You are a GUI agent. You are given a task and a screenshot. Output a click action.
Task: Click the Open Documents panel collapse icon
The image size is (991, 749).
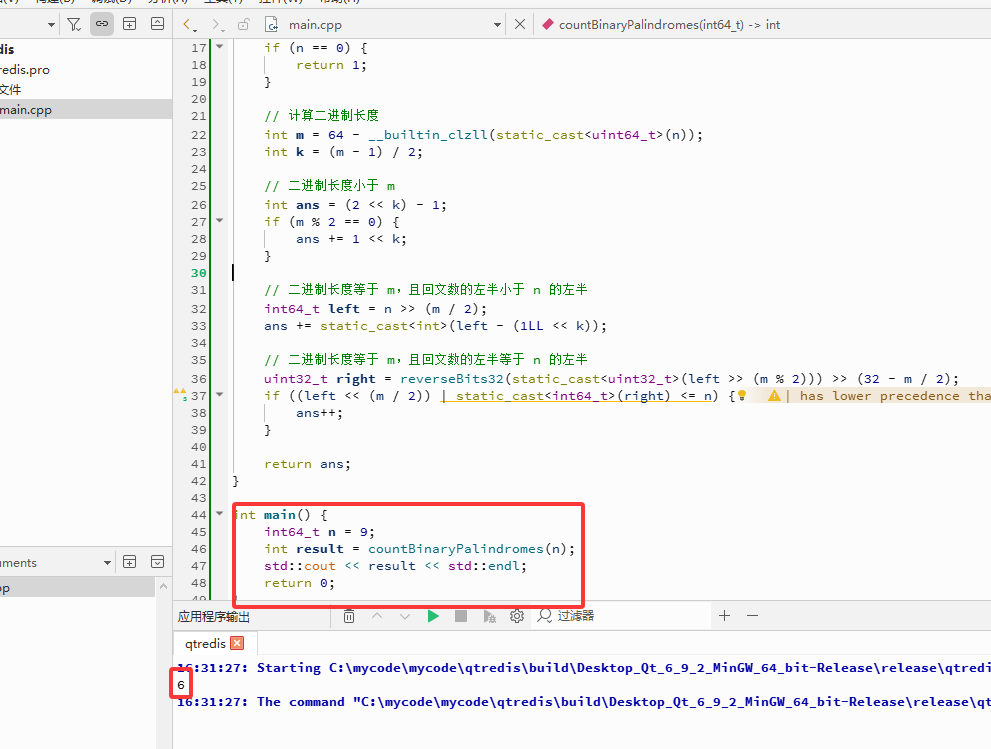[x=157, y=562]
